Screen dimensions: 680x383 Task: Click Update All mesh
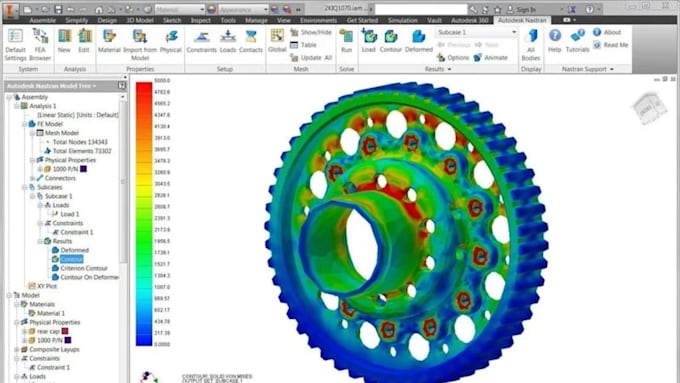[x=311, y=57]
